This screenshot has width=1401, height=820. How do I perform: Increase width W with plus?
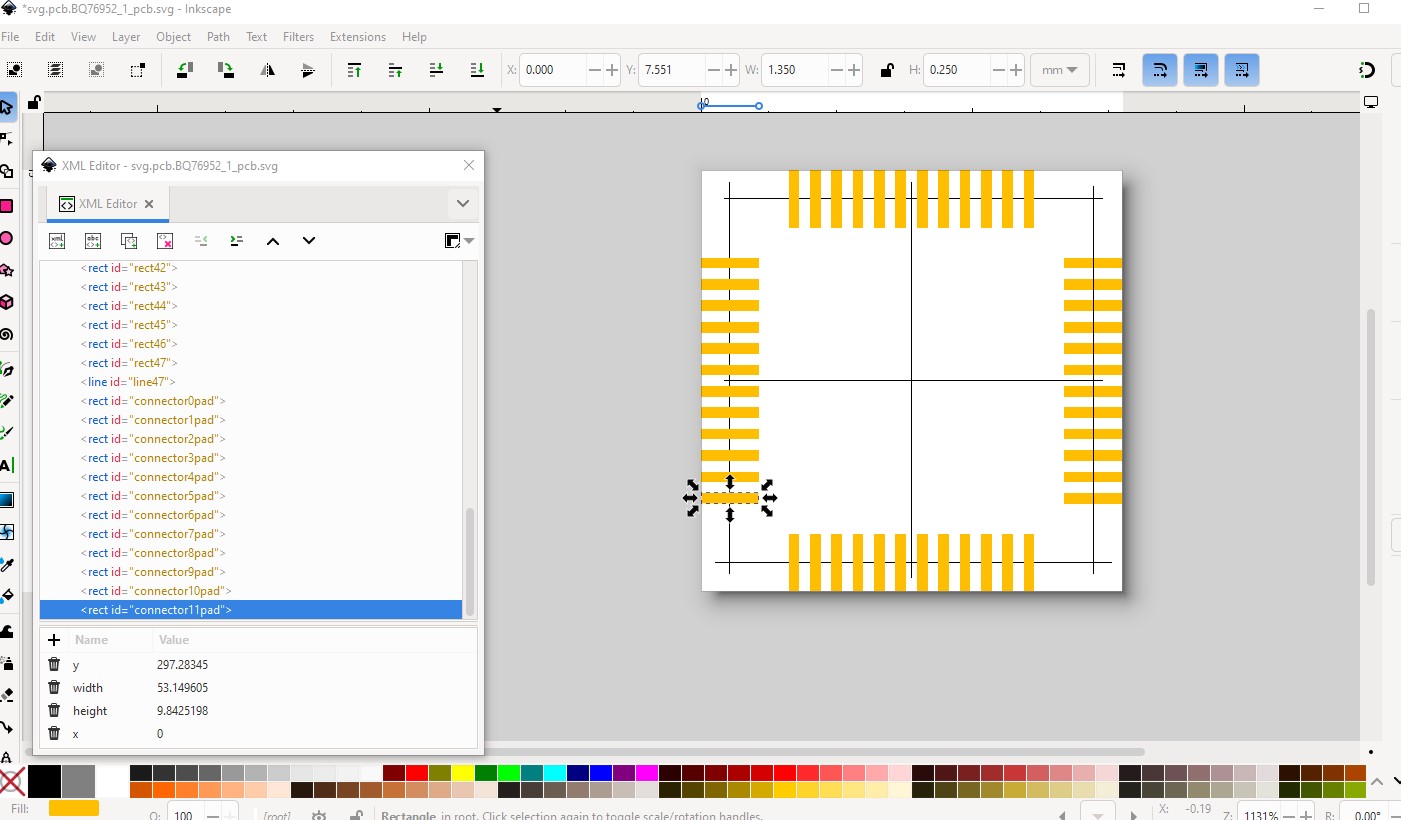854,70
